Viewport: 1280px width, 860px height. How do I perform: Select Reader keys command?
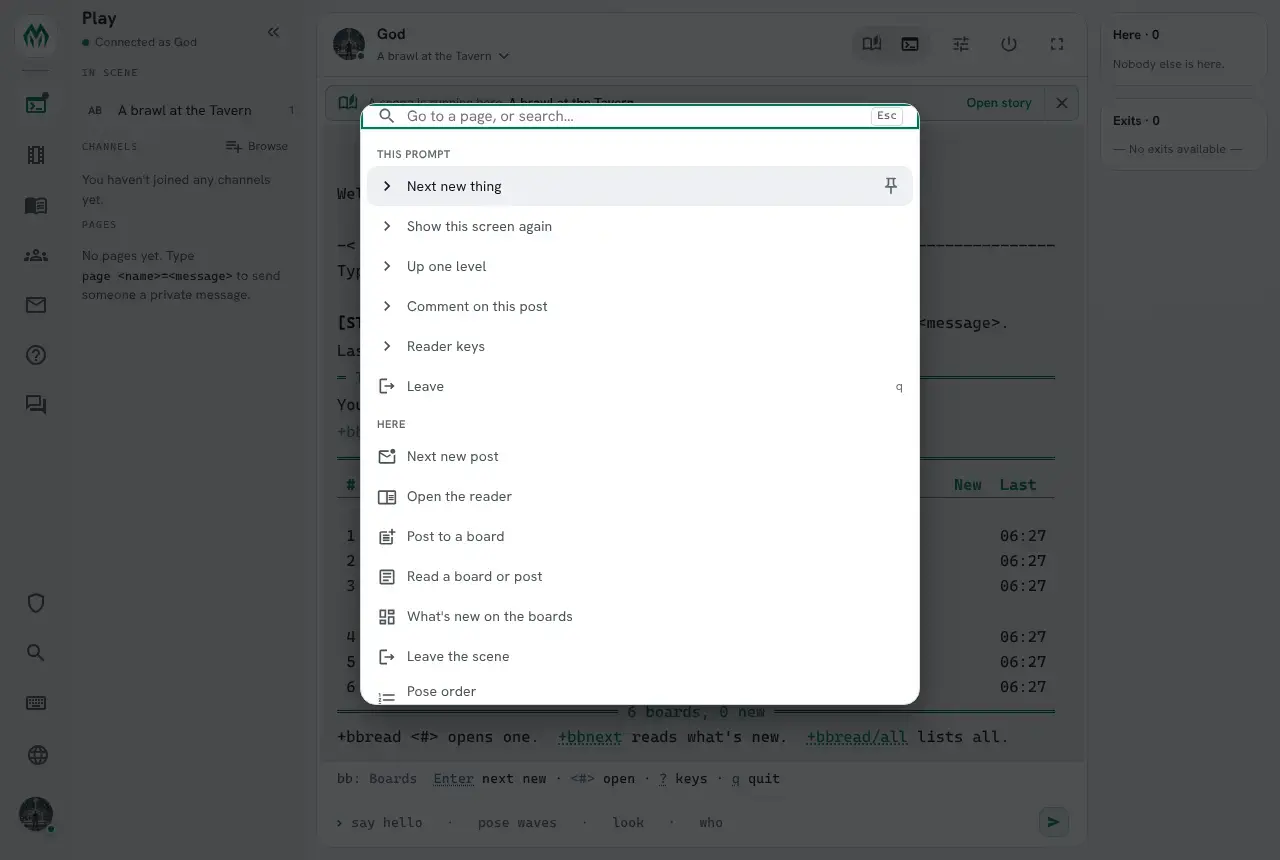[x=640, y=346]
